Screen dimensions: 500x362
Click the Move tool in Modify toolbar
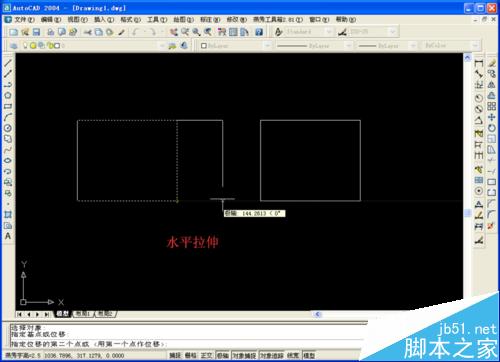pyautogui.click(x=491, y=117)
